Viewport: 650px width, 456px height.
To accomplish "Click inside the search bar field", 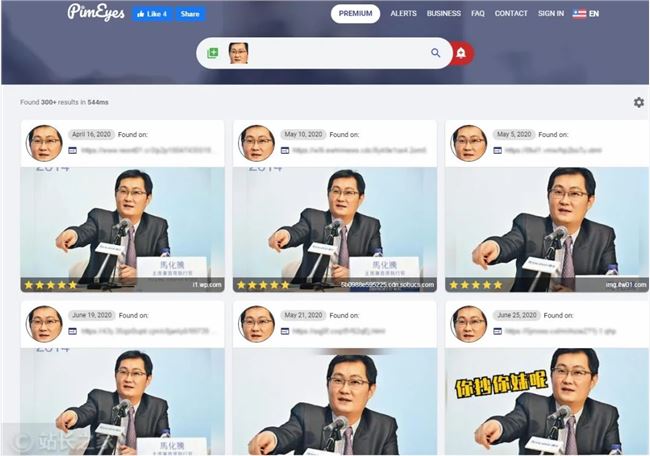I will point(324,53).
